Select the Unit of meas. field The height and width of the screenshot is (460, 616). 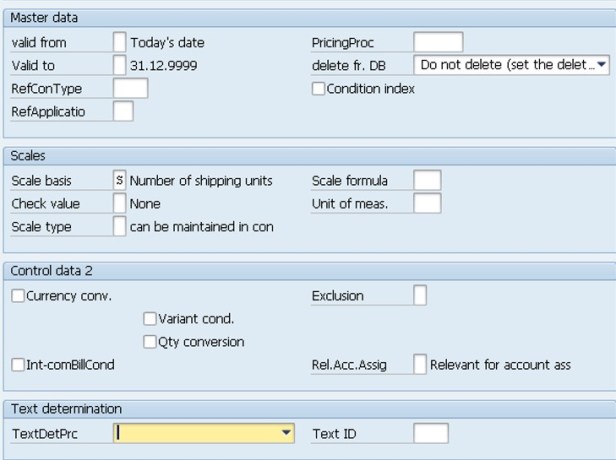click(427, 204)
